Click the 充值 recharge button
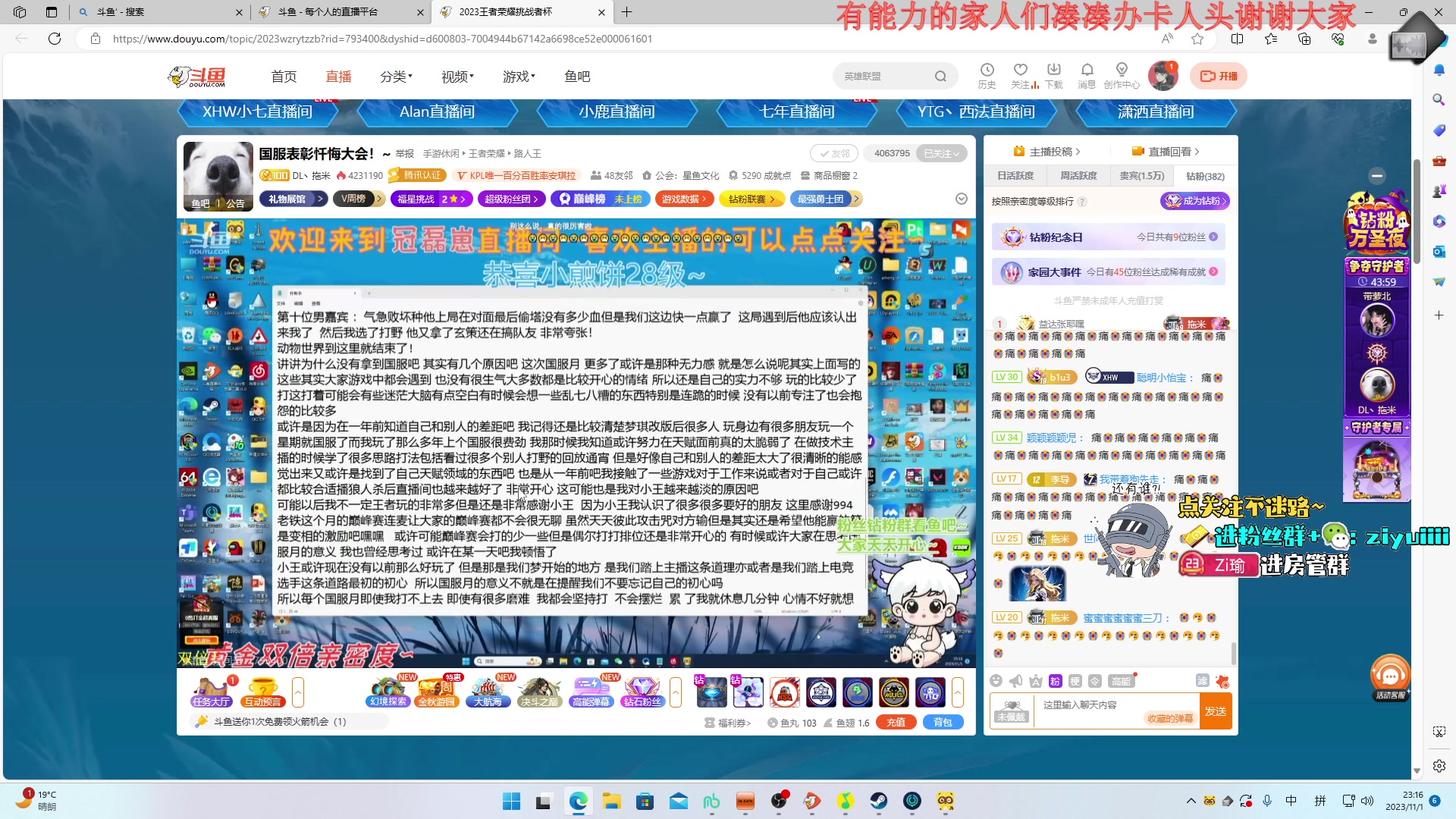 coord(896,722)
